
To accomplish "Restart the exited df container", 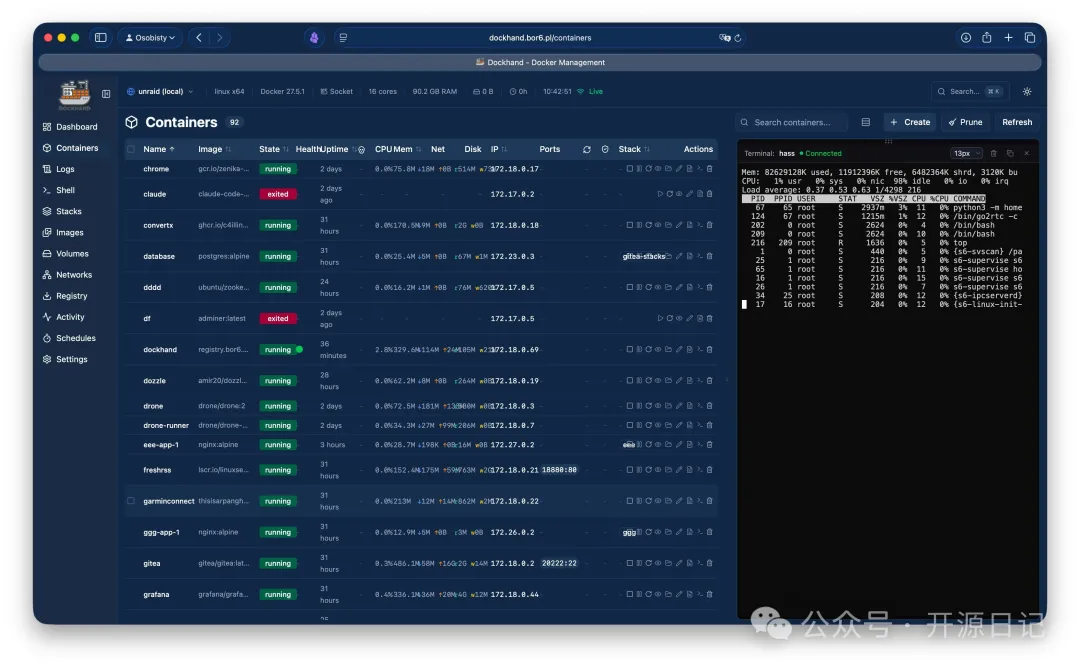I will (669, 318).
